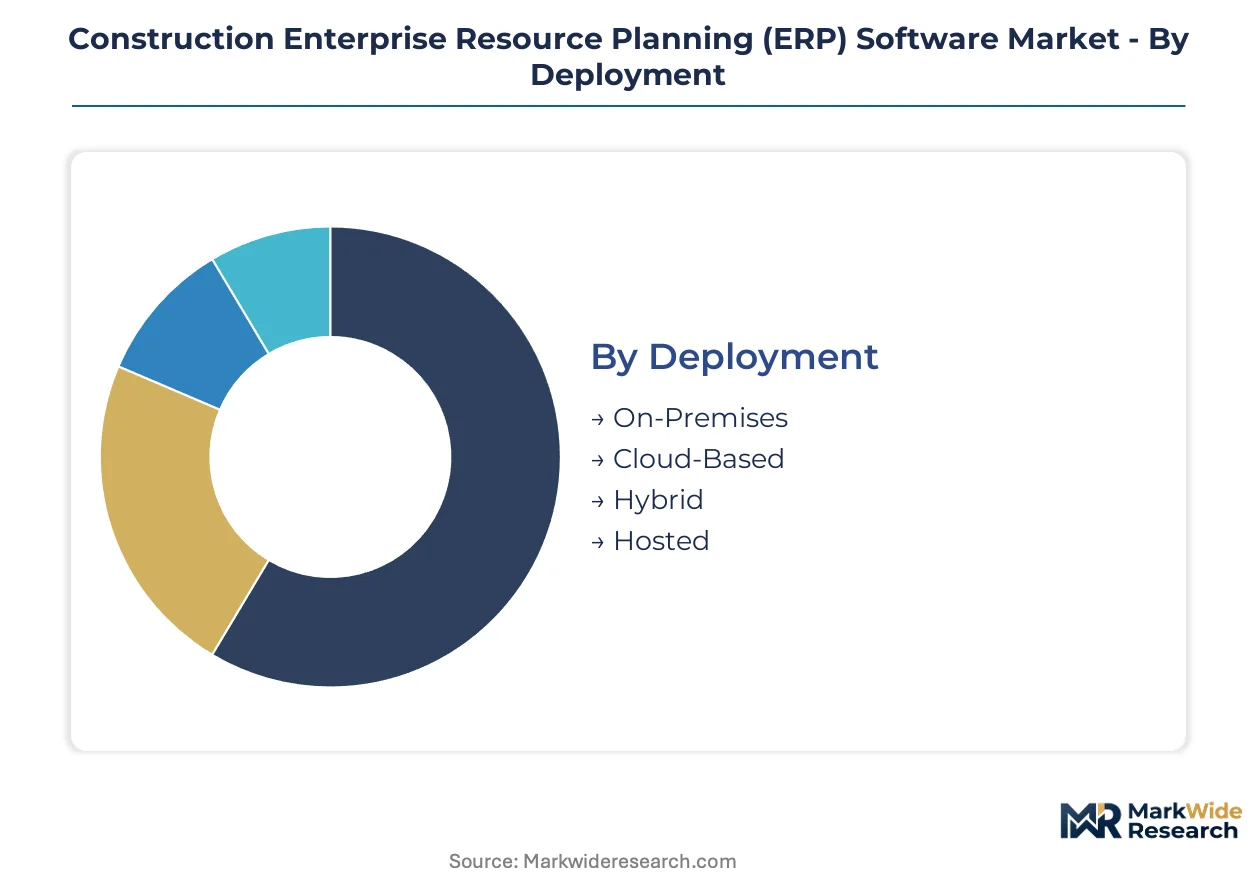Select the On-Premises legend entry
Image resolution: width=1257 pixels, height=888 pixels.
tap(689, 418)
